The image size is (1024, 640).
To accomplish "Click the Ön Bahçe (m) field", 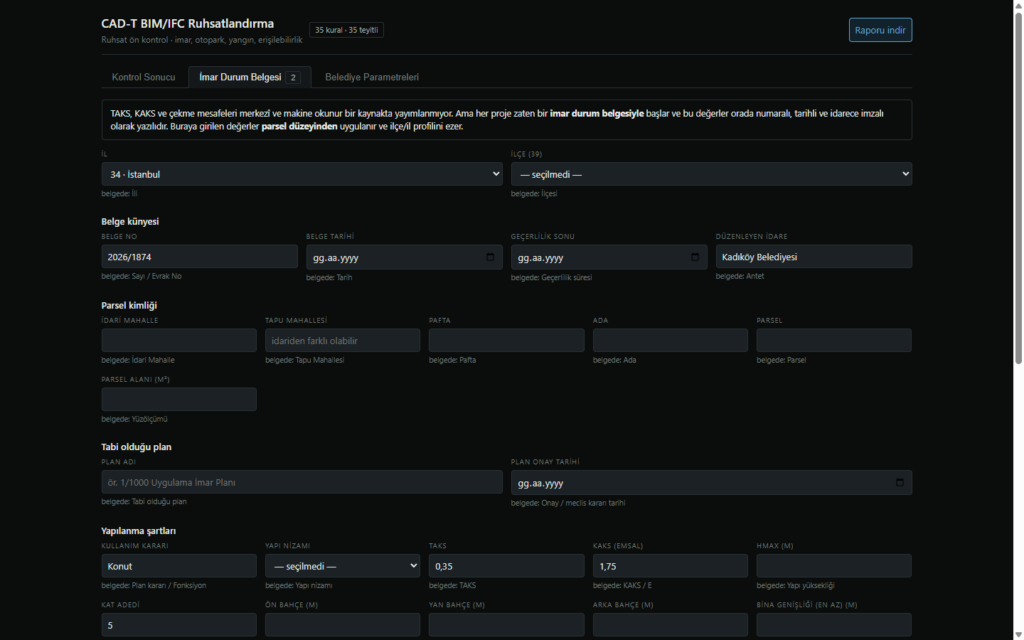I will (x=342, y=625).
